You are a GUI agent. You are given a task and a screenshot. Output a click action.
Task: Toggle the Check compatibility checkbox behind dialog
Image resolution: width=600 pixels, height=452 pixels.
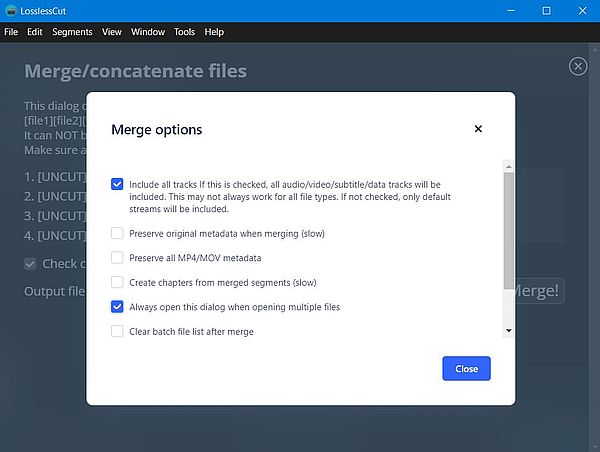tap(30, 264)
